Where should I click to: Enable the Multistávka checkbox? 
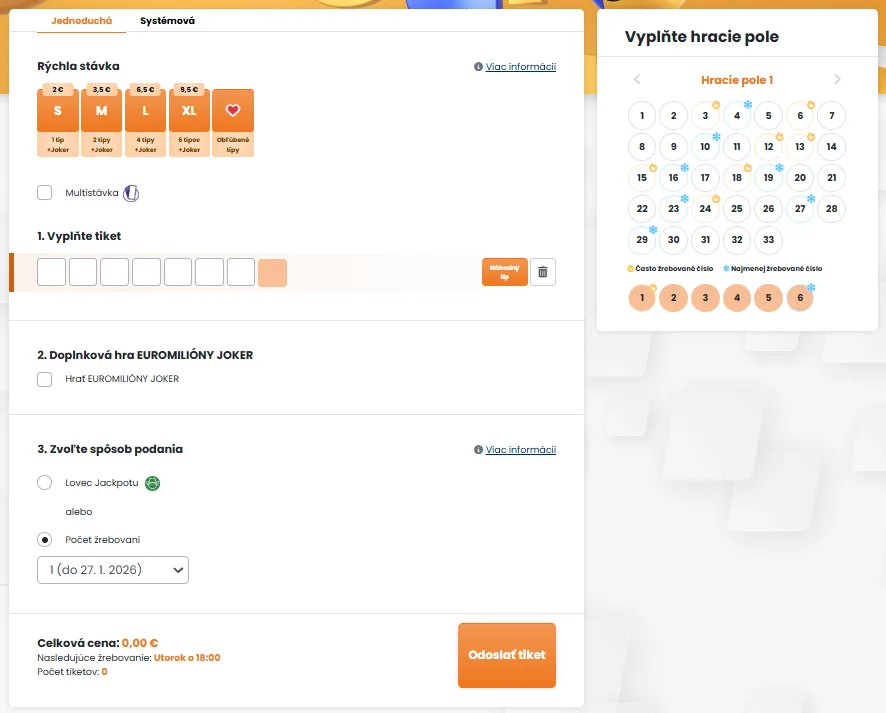pyautogui.click(x=44, y=192)
